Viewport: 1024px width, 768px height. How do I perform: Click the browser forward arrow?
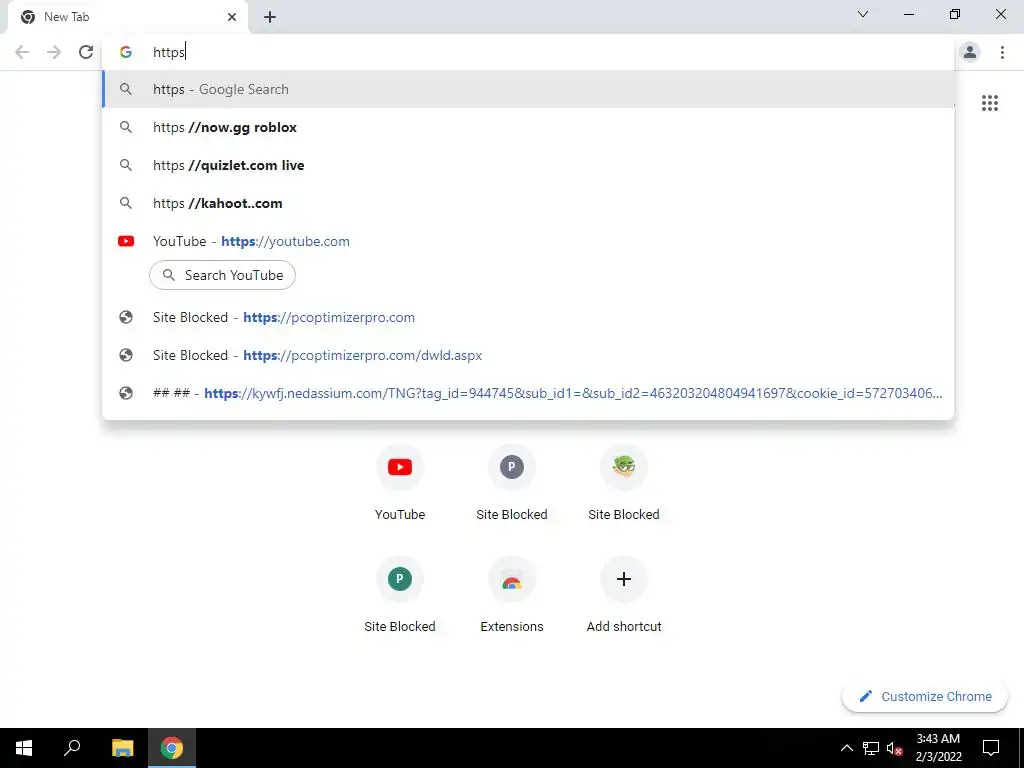pos(54,52)
